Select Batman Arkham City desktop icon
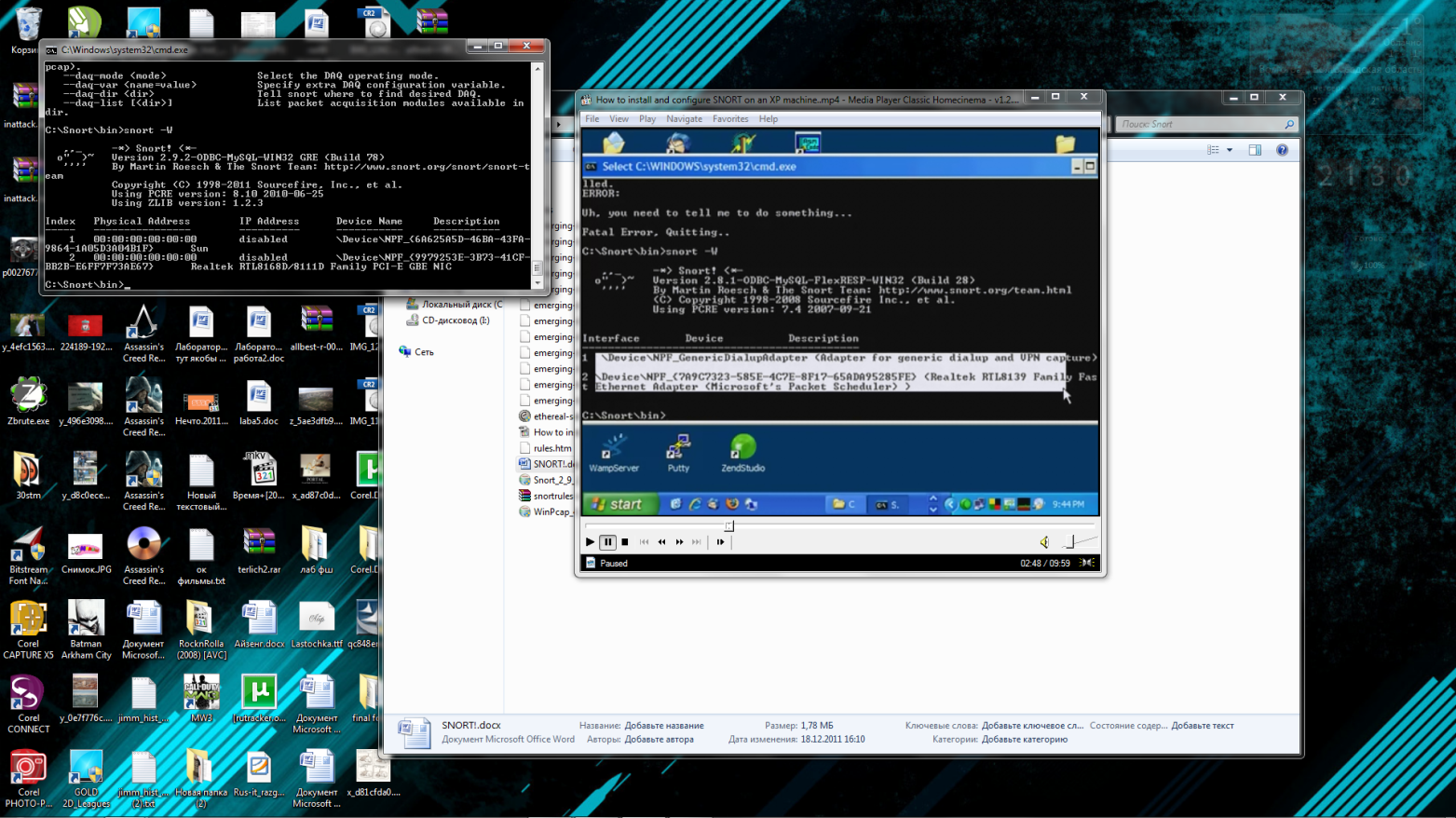1456x818 pixels. click(86, 631)
